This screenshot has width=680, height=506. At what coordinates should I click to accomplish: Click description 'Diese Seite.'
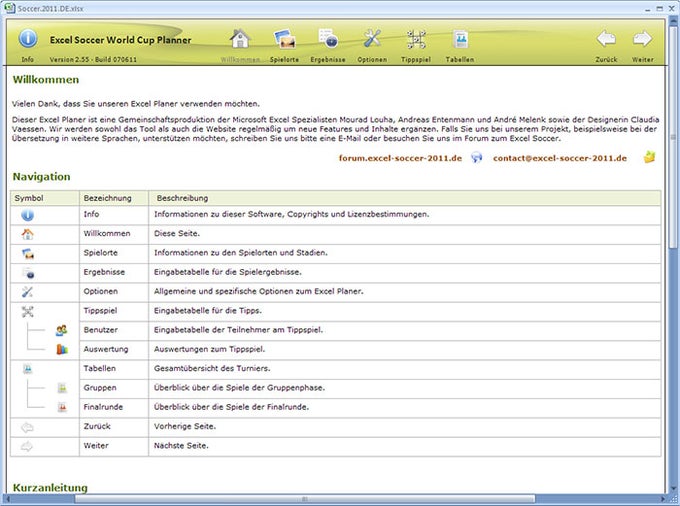(177, 233)
